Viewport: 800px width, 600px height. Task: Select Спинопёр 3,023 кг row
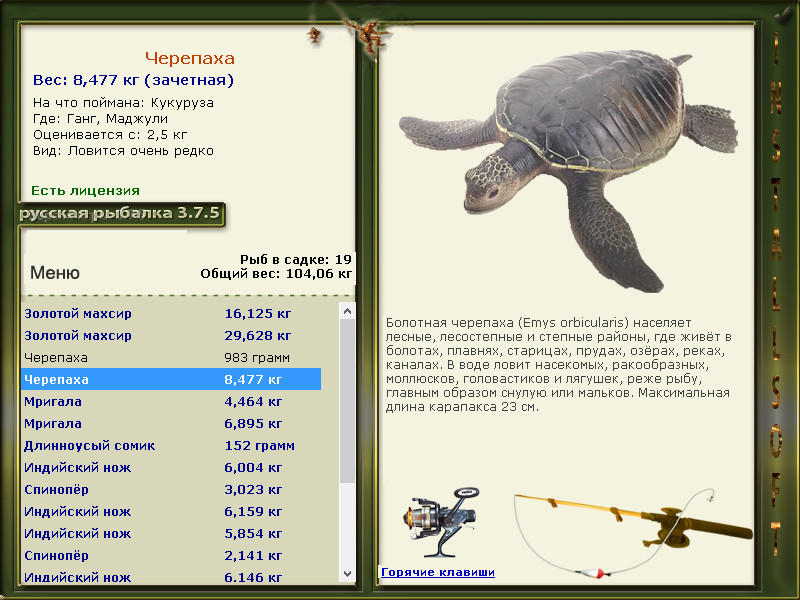171,489
